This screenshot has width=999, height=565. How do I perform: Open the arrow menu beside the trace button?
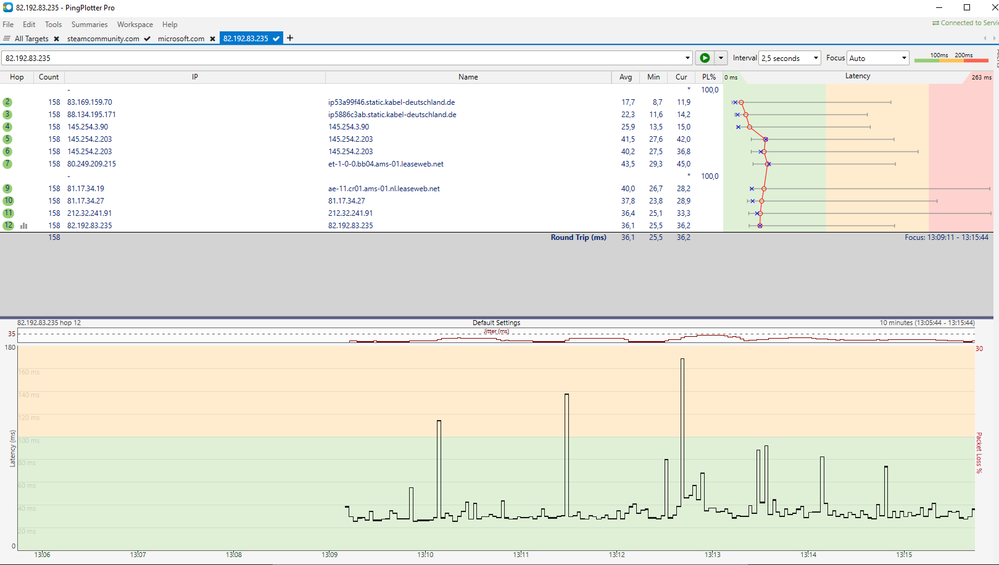[x=720, y=58]
